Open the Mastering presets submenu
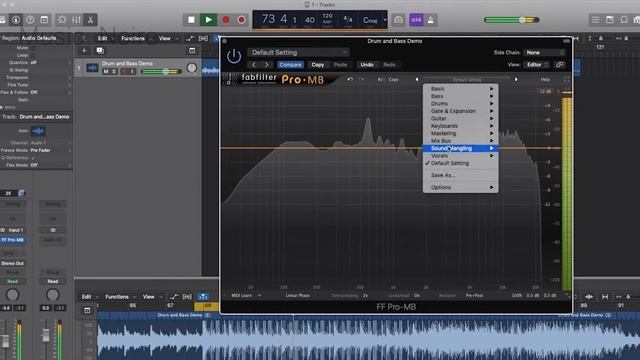The width and height of the screenshot is (640, 360). (460, 133)
